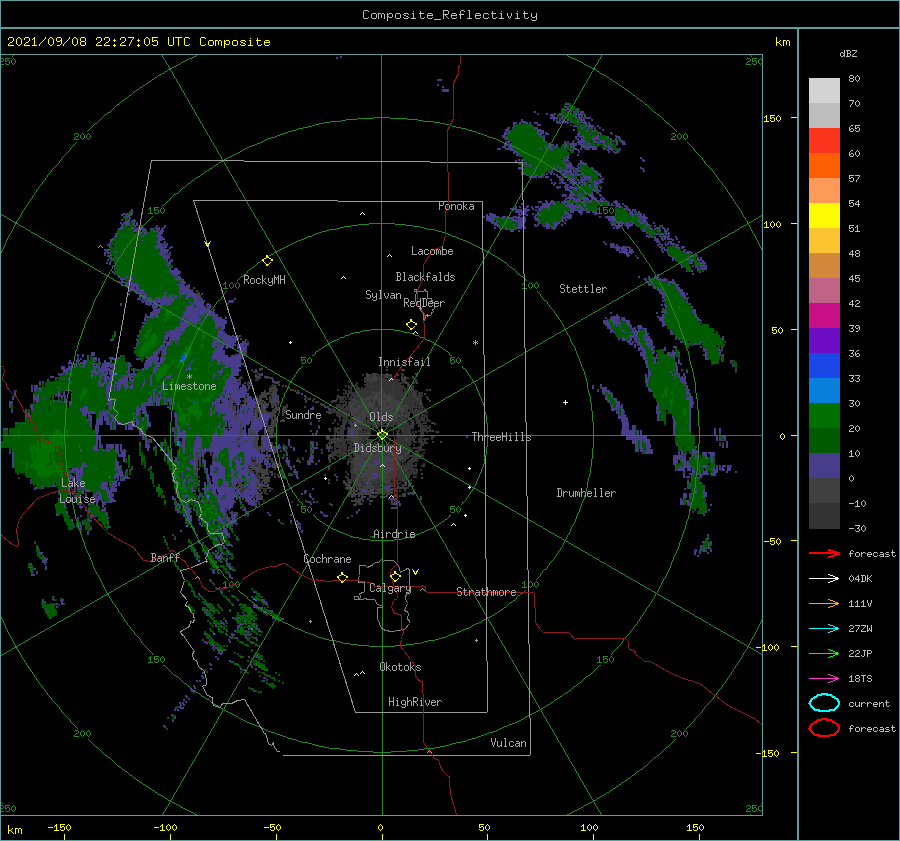The height and width of the screenshot is (841, 900).
Task: Click the purple 10 dBZ color swatch
Action: tap(824, 465)
